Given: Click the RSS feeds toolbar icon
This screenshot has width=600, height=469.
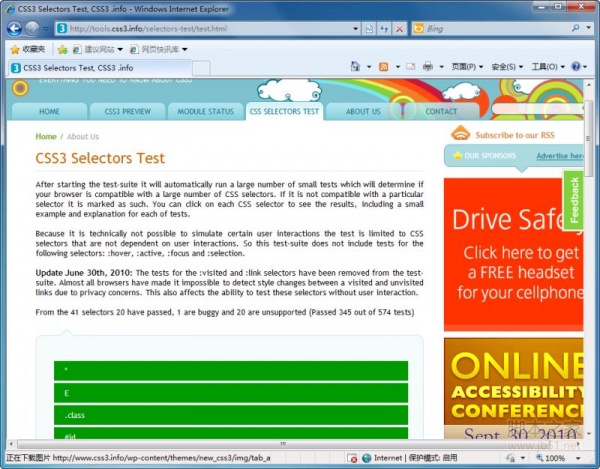Looking at the screenshot, I should pos(383,67).
